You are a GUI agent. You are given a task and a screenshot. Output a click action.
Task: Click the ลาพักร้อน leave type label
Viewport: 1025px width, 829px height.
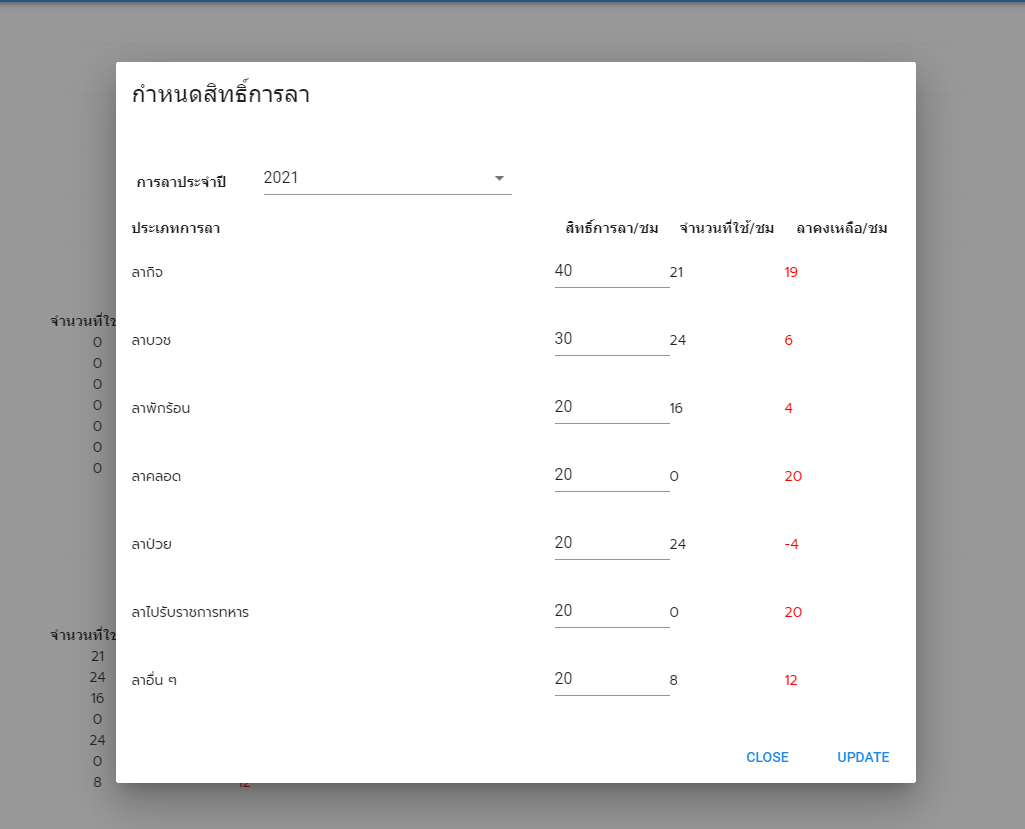point(161,408)
